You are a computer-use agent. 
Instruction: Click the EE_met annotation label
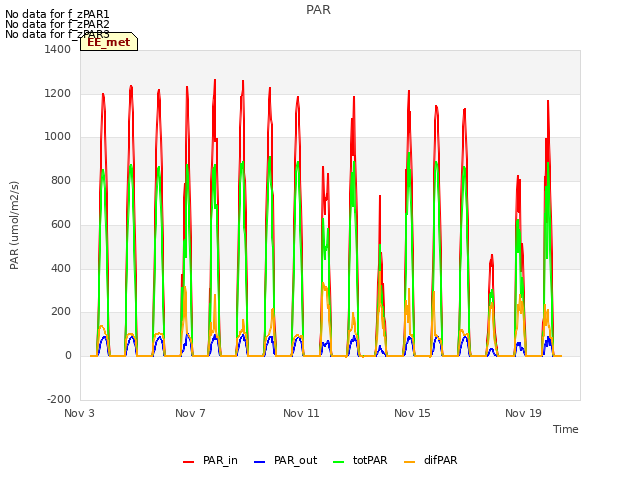pyautogui.click(x=109, y=42)
